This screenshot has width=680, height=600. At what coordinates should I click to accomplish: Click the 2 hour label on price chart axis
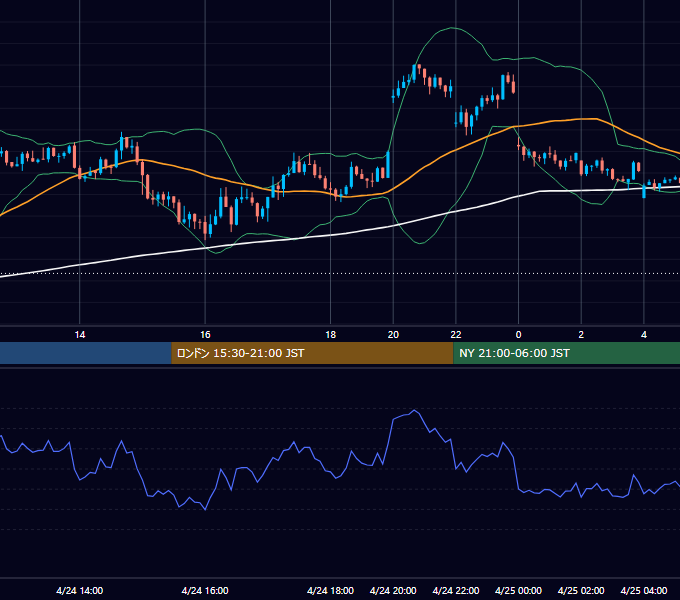pos(581,335)
